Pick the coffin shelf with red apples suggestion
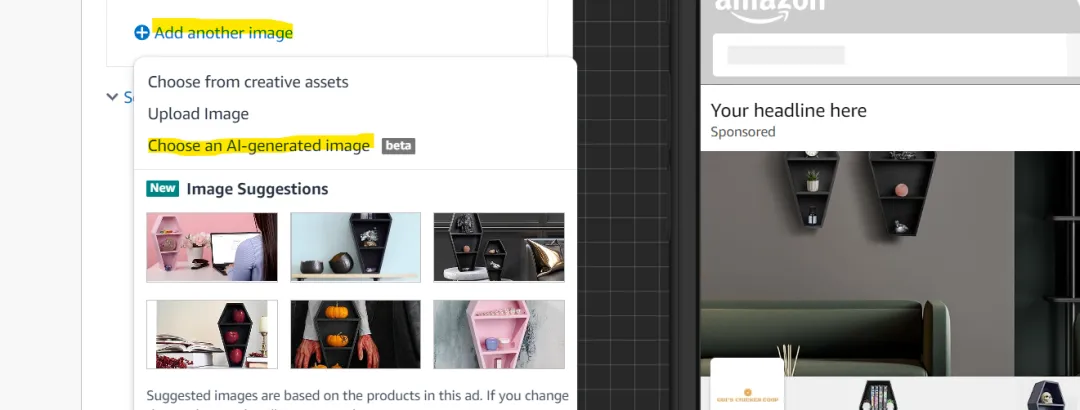 coord(211,334)
